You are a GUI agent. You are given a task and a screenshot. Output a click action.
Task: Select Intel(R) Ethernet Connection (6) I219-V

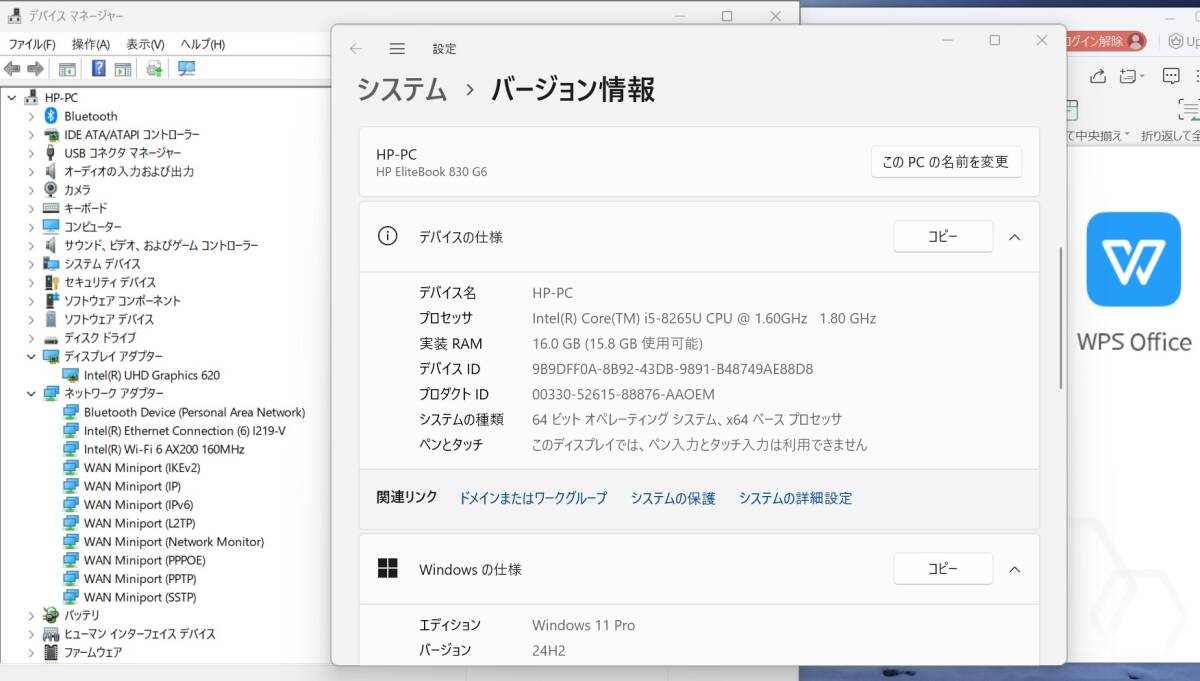(184, 430)
